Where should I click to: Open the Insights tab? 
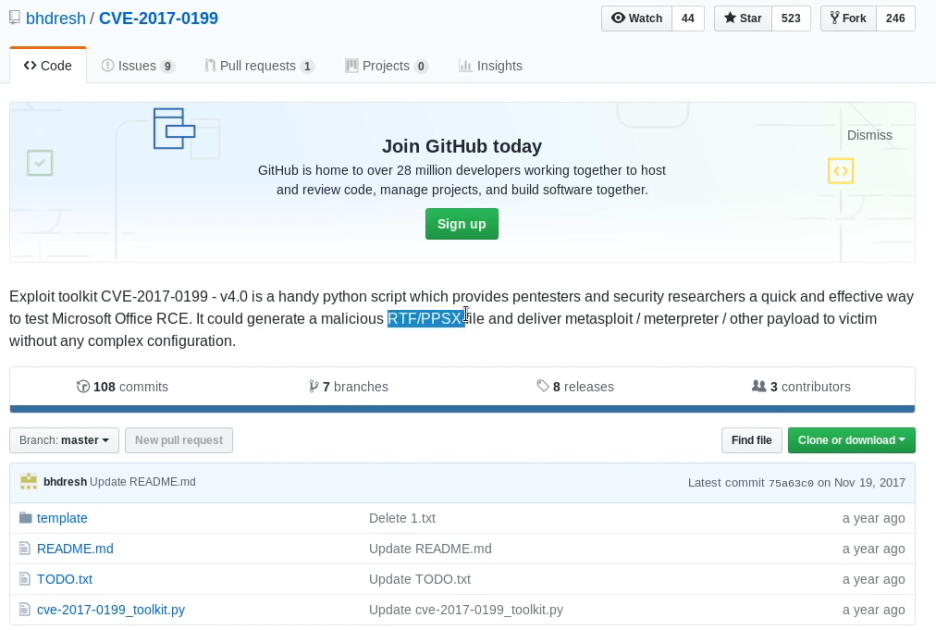click(x=491, y=66)
